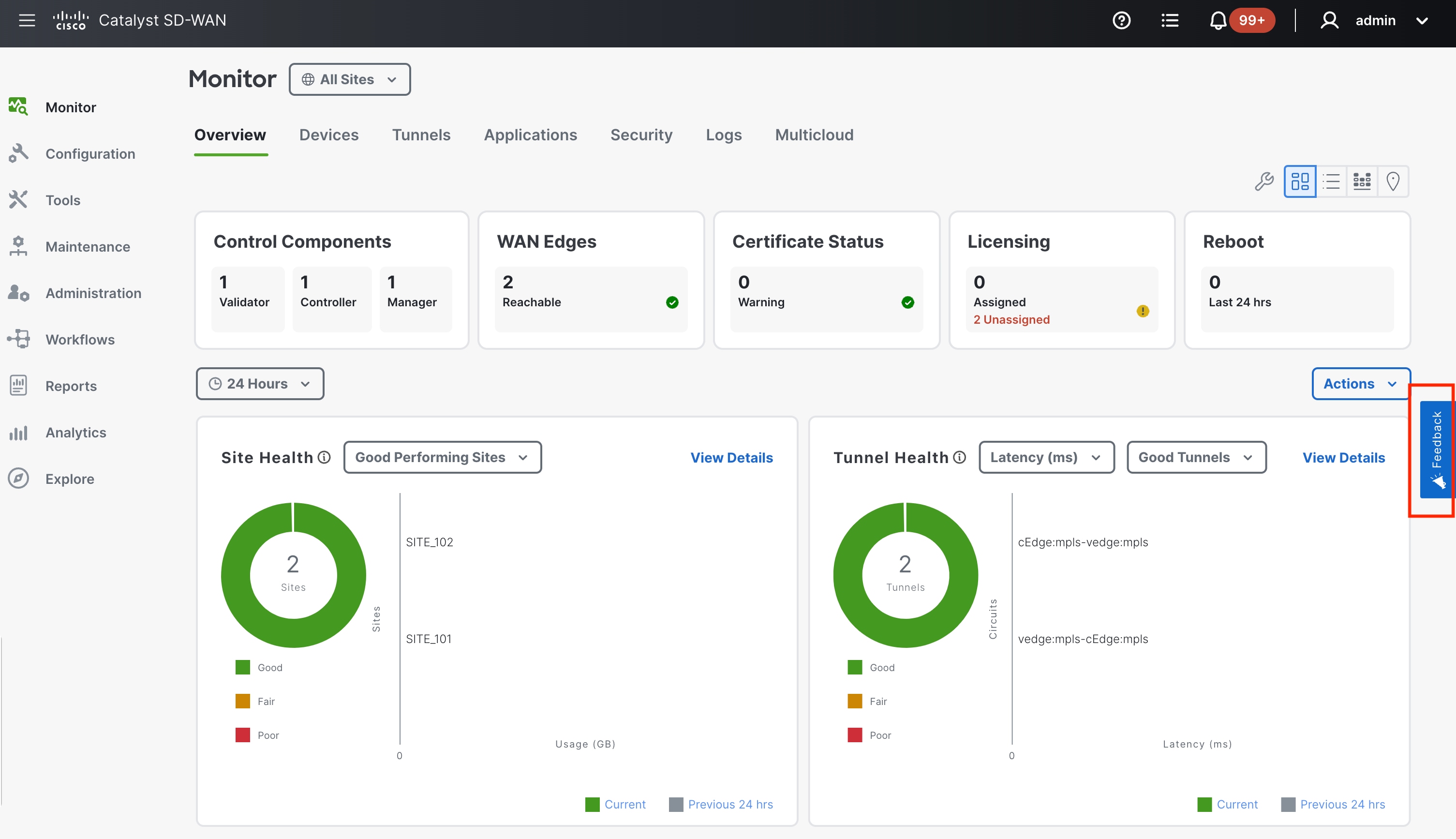The image size is (1456, 839).
Task: Open the notifications bell icon
Action: coord(1217,21)
